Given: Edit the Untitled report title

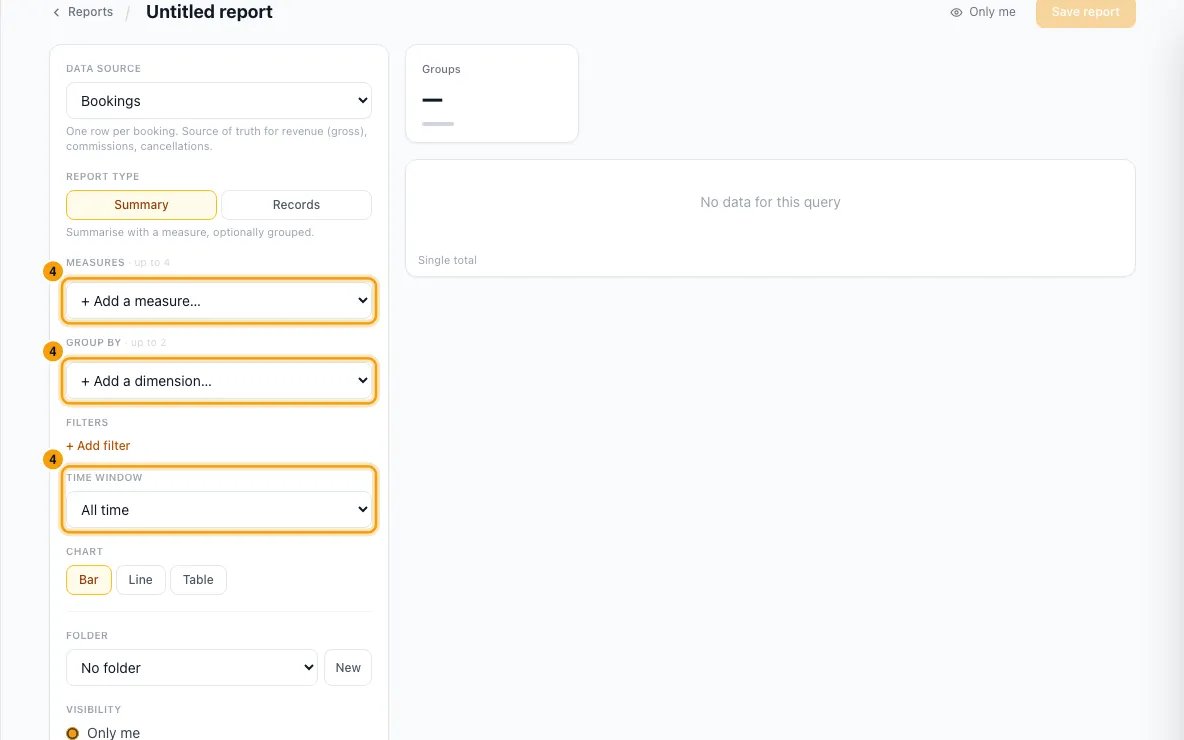Looking at the screenshot, I should click(209, 12).
